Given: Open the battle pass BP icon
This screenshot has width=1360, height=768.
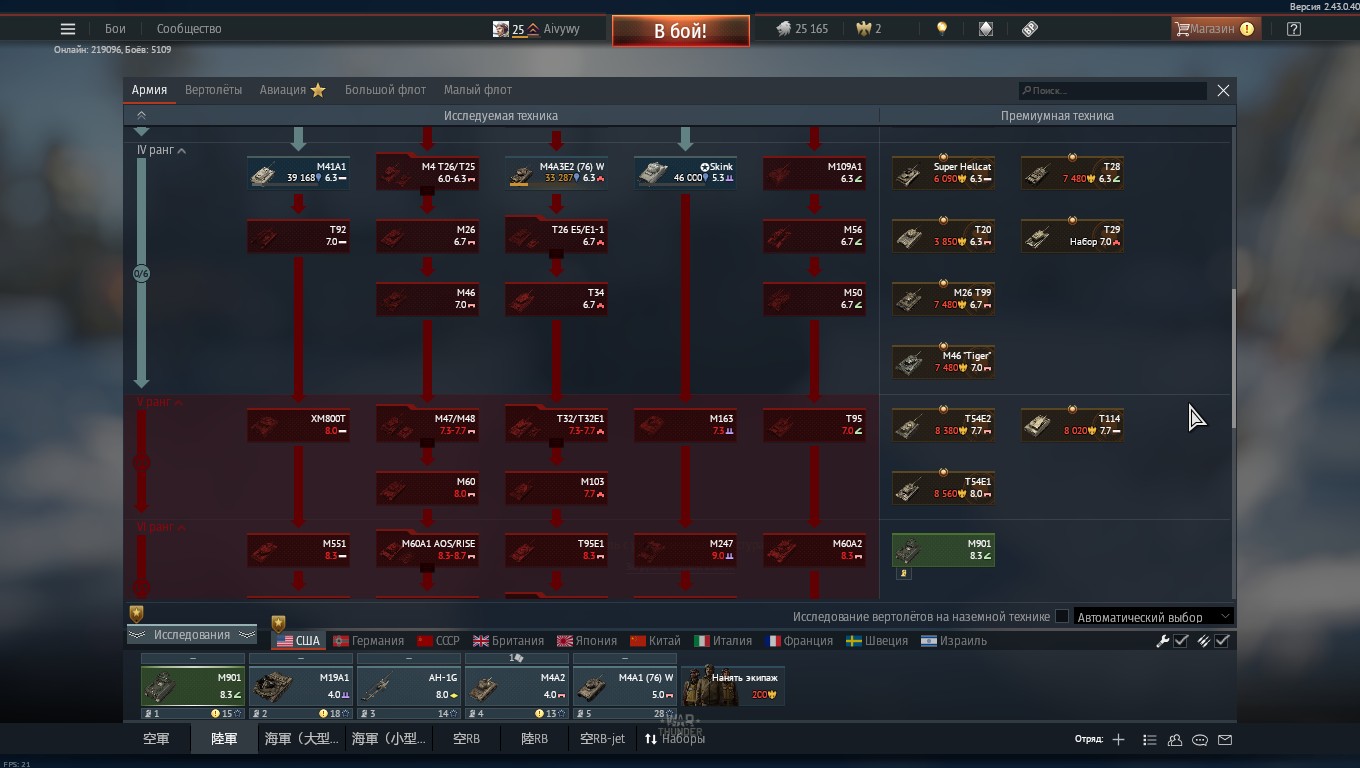Looking at the screenshot, I should (1030, 29).
